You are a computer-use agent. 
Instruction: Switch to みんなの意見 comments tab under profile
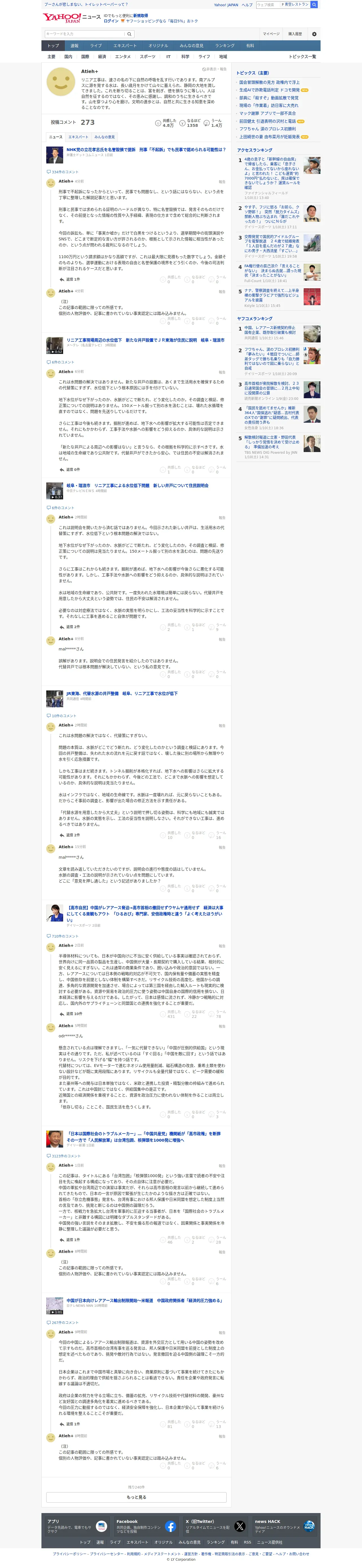(104, 137)
